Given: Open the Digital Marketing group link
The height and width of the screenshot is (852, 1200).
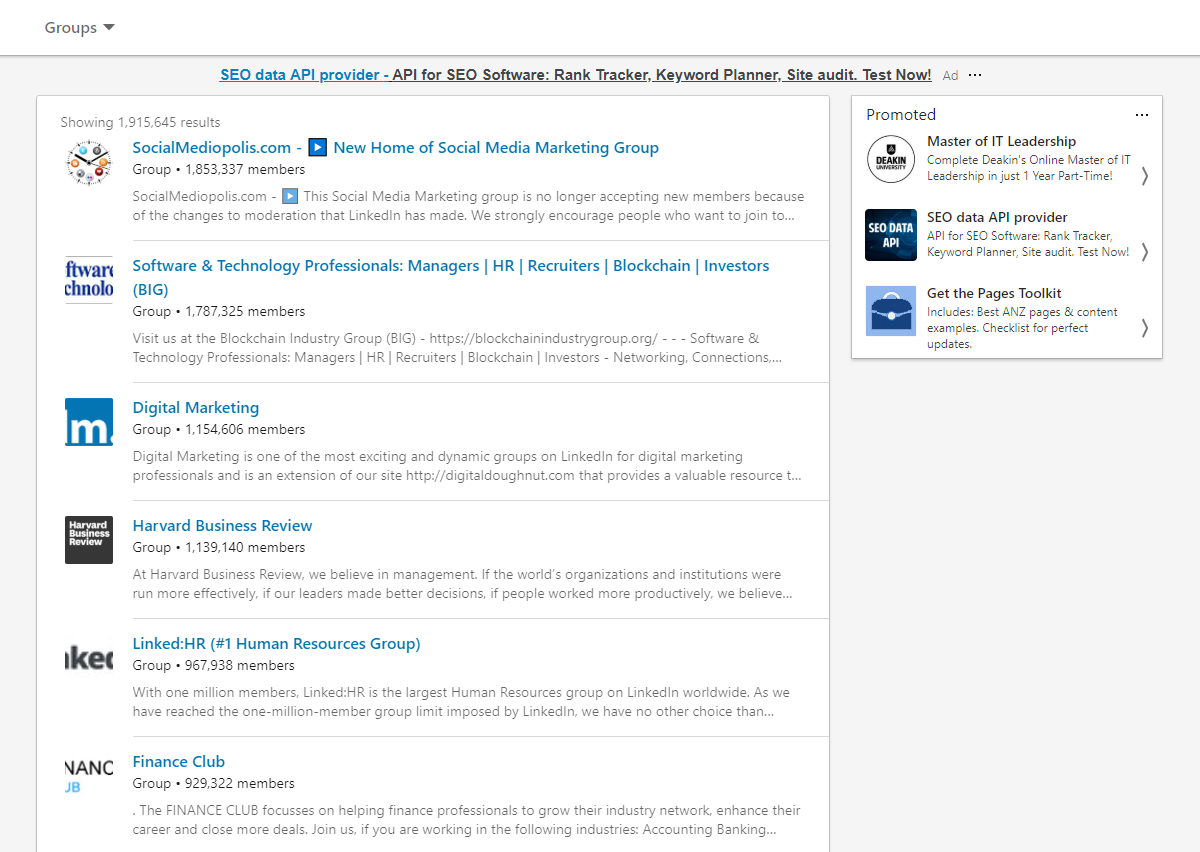Looking at the screenshot, I should (196, 408).
